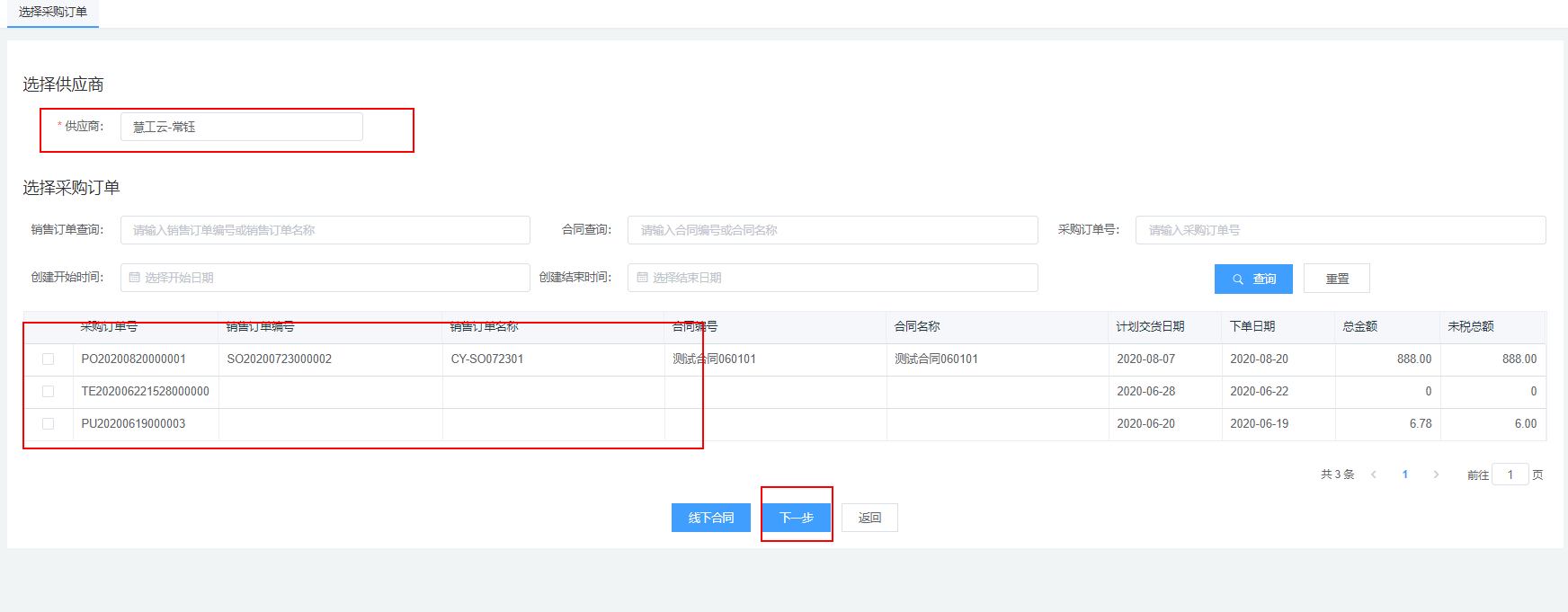Click the 下一步 next step button
Screen dimensions: 1568x612
coord(797,518)
